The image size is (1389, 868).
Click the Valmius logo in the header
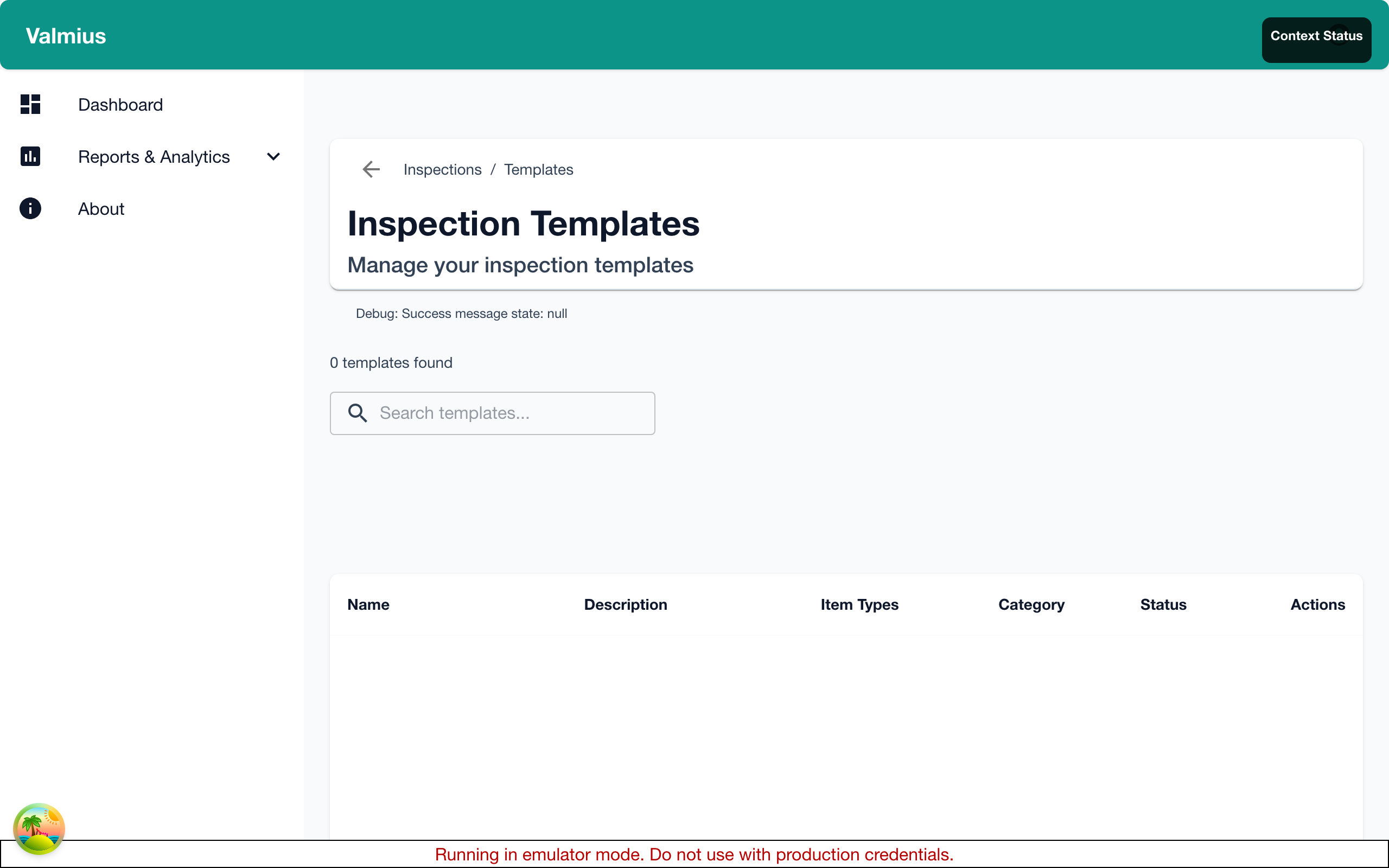point(66,35)
